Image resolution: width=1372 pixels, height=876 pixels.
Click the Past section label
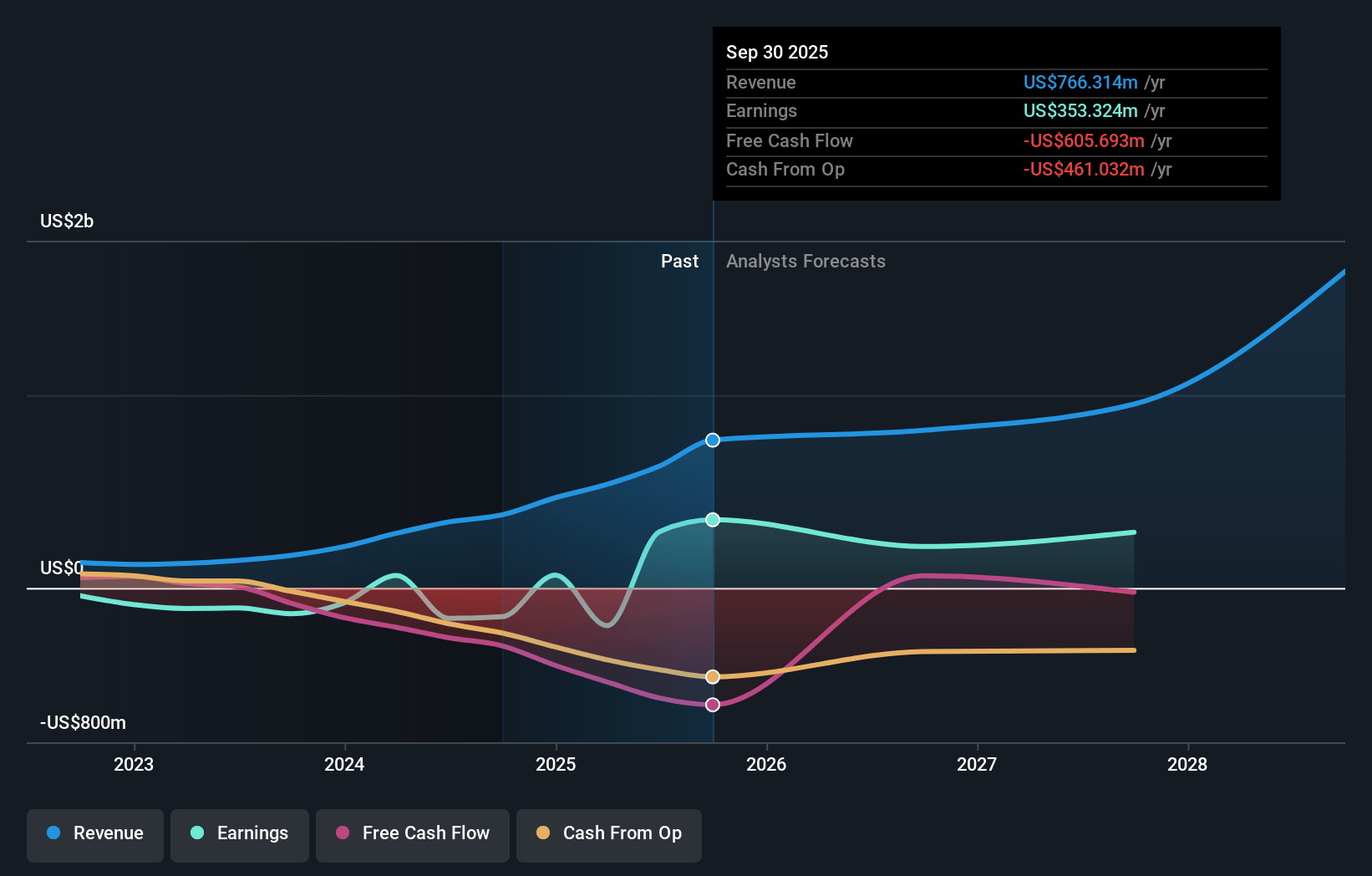[x=679, y=262]
